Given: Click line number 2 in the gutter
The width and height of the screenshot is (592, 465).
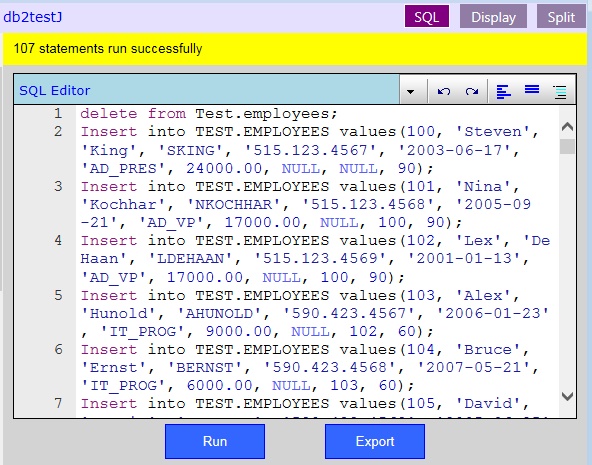Looking at the screenshot, I should coord(58,131).
